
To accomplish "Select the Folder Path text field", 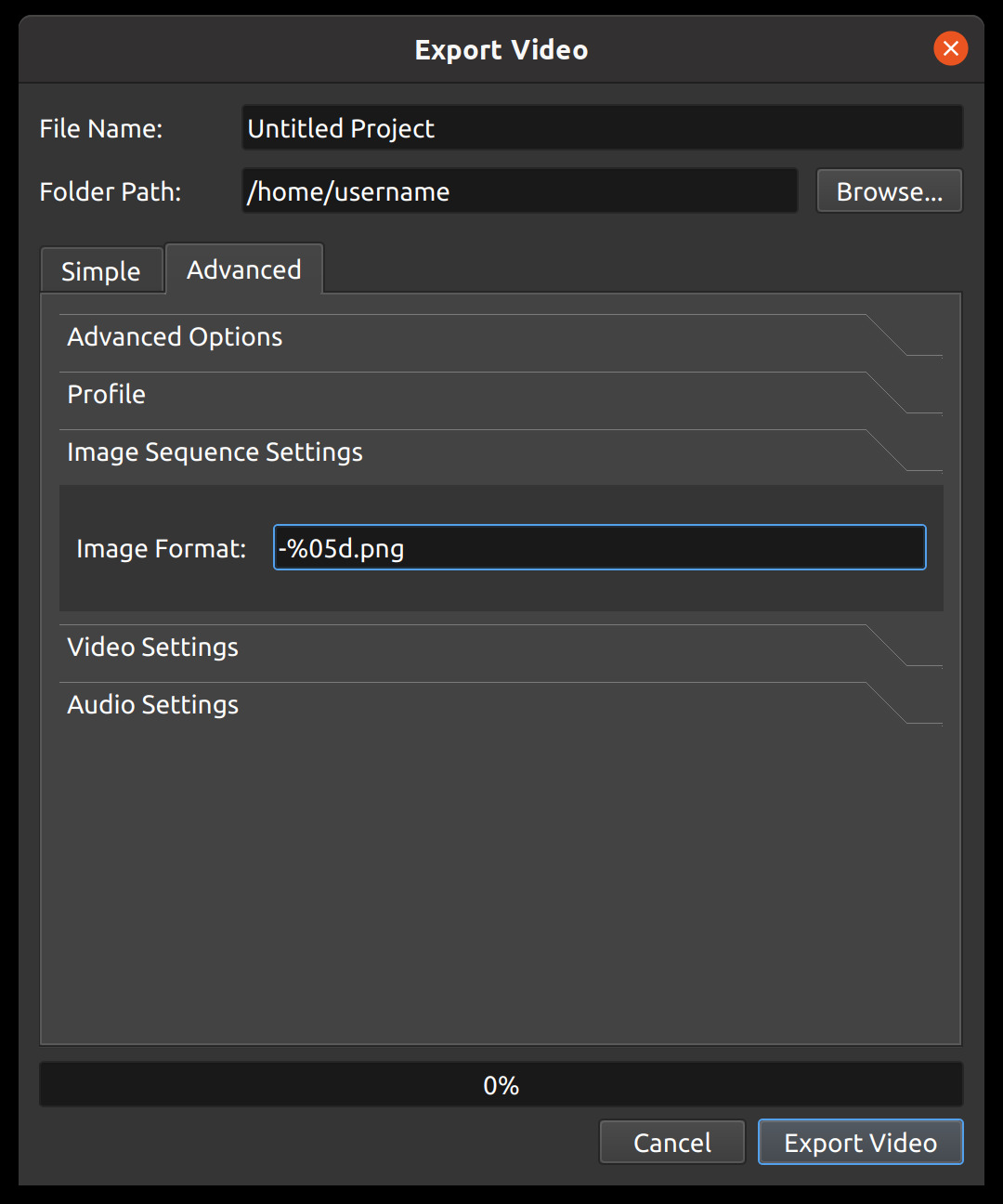I will click(x=519, y=190).
